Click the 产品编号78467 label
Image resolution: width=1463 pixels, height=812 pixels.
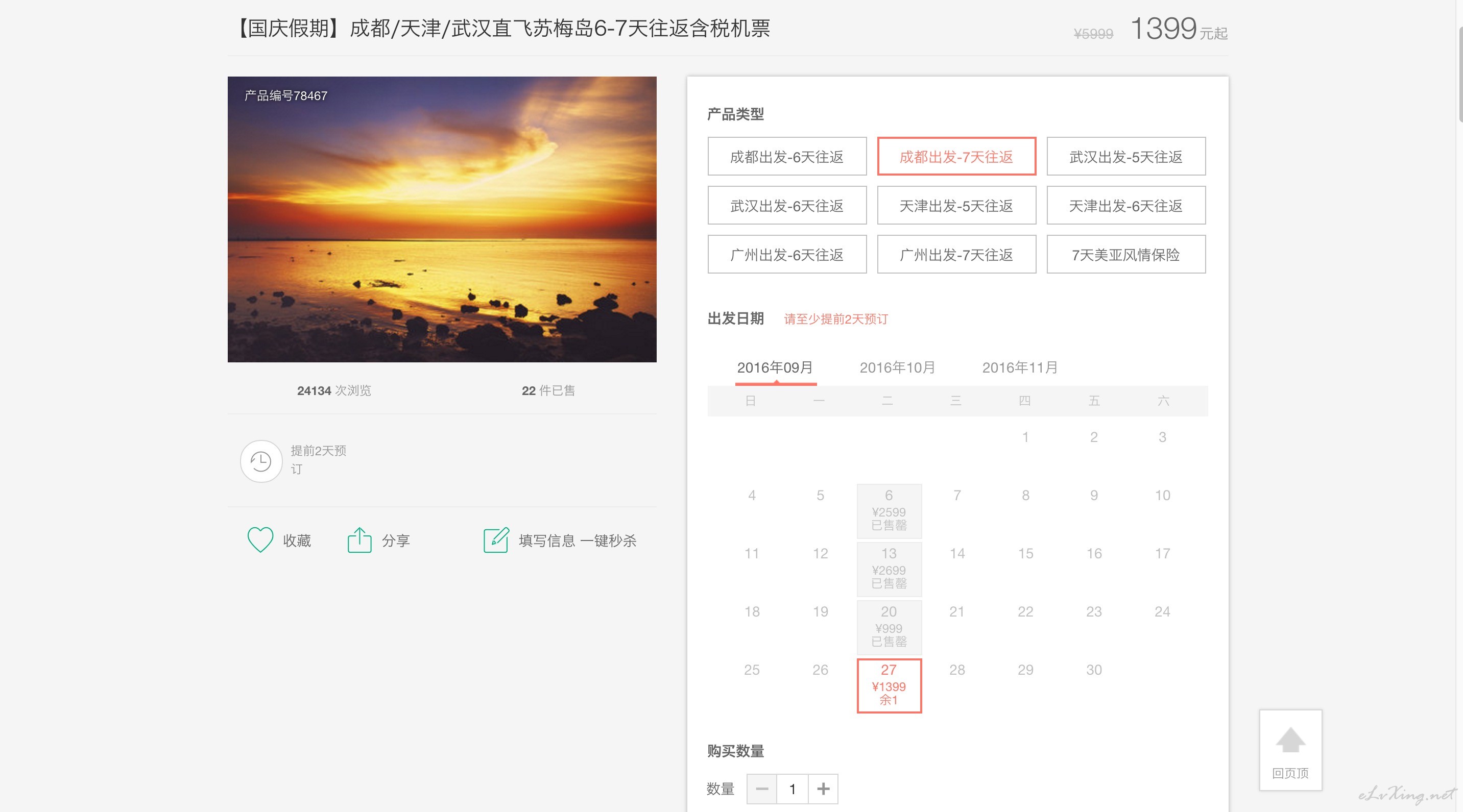click(285, 96)
